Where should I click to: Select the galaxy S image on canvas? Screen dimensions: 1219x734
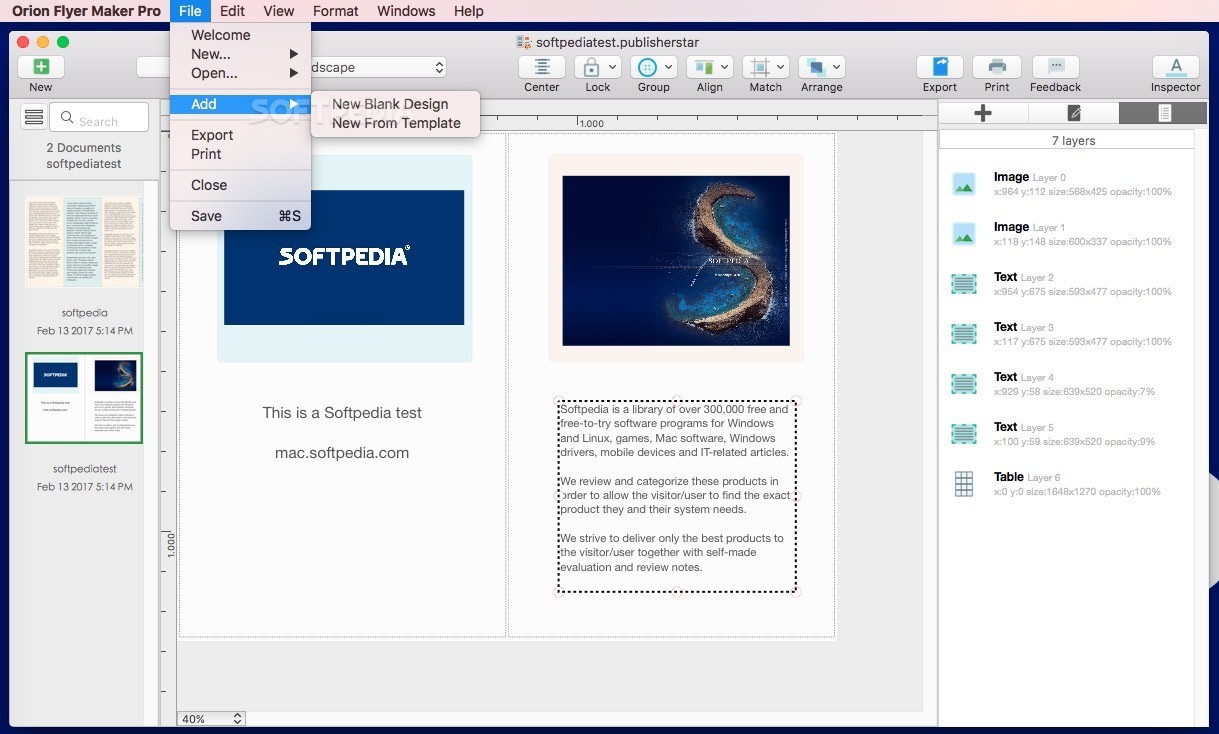[676, 261]
